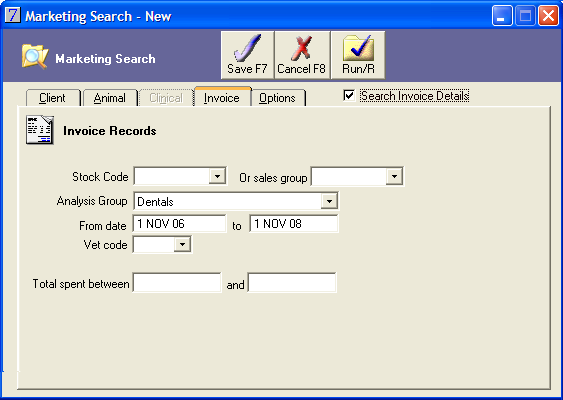Click the Marketing Search folder magnifier icon
563x400 pixels.
point(35,56)
